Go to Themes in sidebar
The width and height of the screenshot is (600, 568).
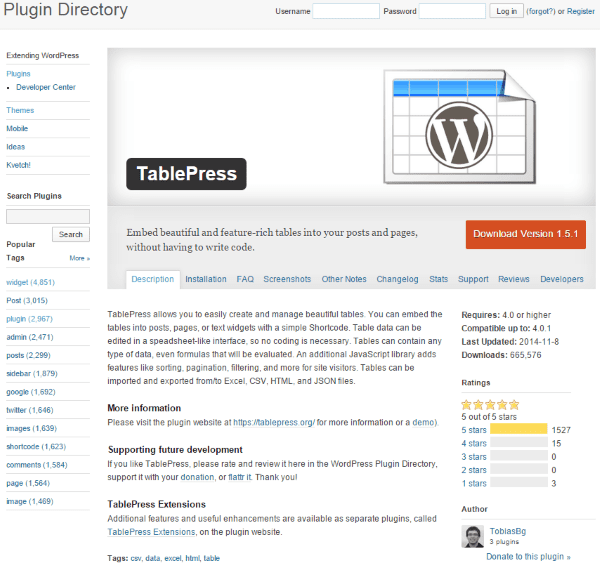[20, 110]
